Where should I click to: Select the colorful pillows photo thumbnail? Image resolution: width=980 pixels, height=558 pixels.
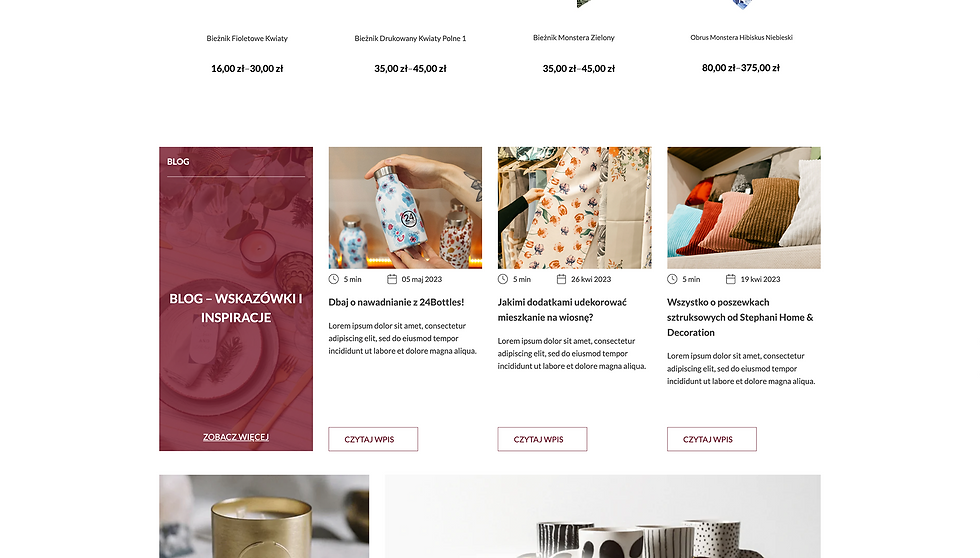(x=744, y=208)
